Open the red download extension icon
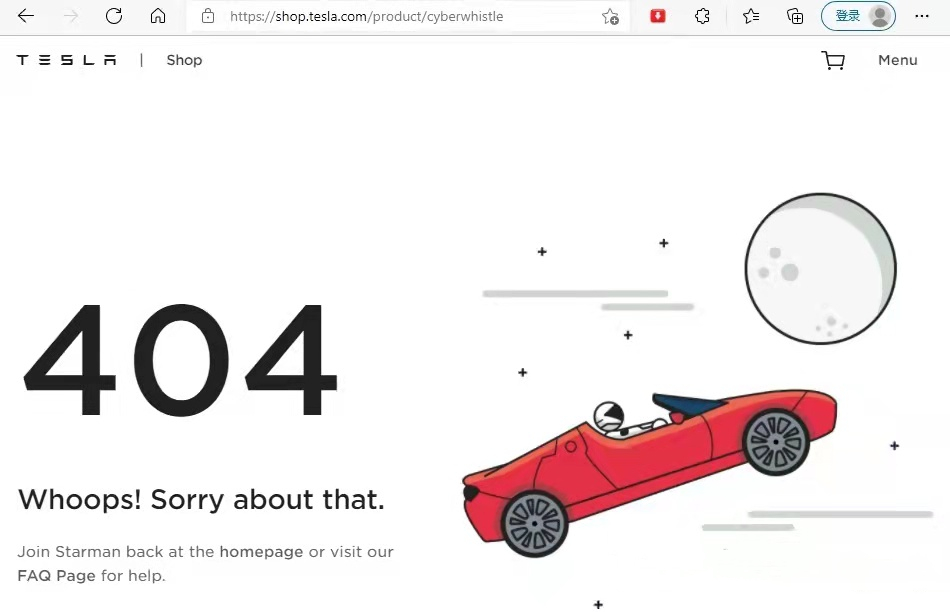The height and width of the screenshot is (612, 950). tap(657, 16)
